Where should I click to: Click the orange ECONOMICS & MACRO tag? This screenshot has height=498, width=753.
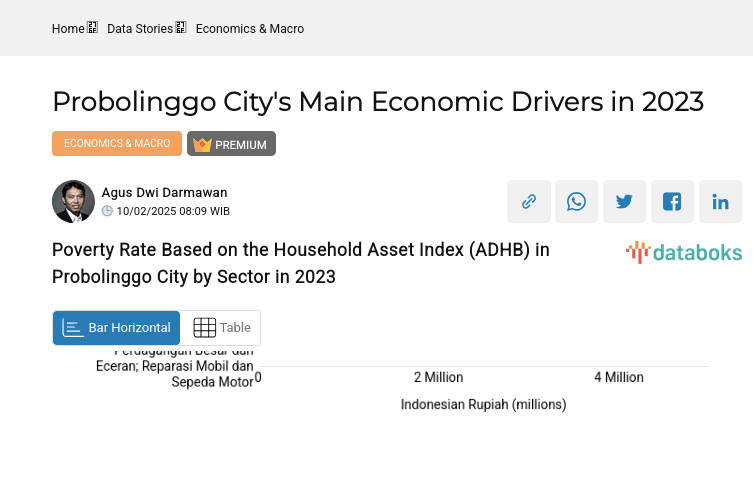(117, 143)
